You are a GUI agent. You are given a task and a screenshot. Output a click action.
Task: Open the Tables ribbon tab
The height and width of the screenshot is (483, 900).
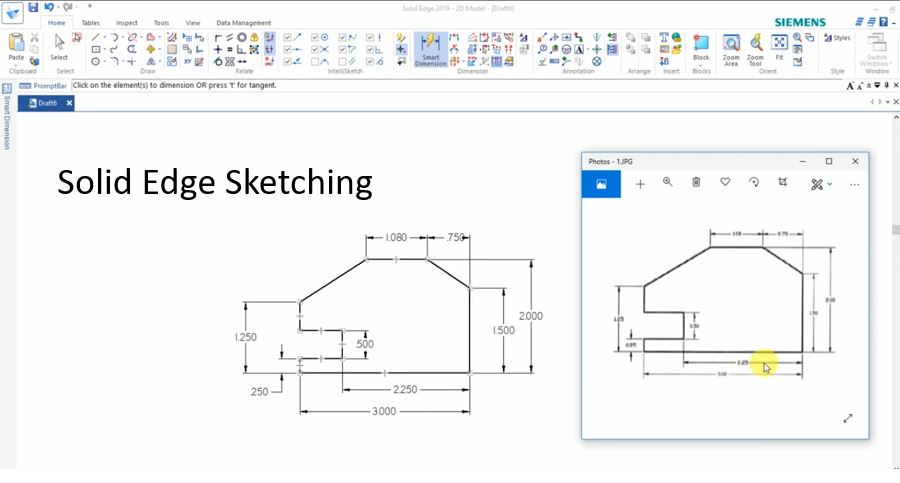point(90,22)
